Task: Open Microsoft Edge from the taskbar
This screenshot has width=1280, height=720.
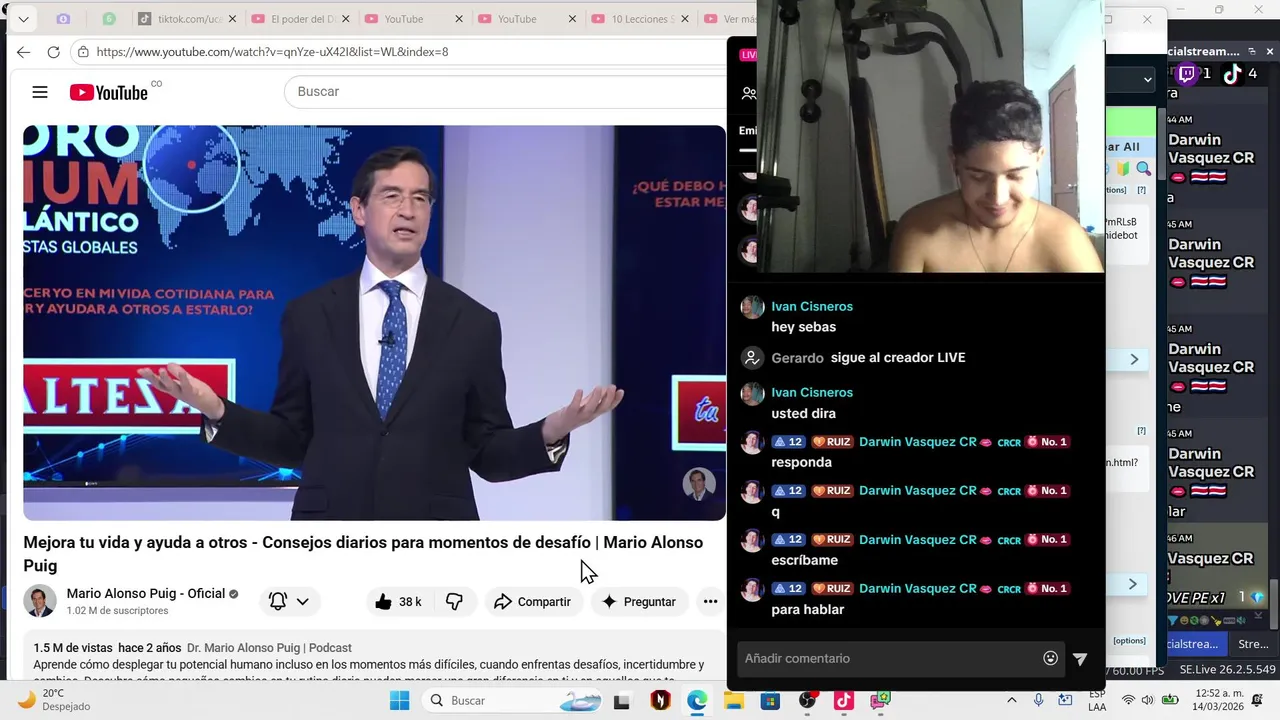Action: [x=697, y=701]
